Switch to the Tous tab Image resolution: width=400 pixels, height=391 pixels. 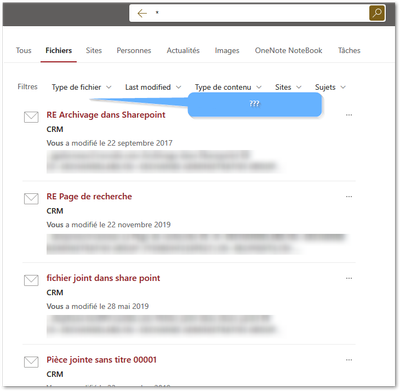[x=24, y=50]
